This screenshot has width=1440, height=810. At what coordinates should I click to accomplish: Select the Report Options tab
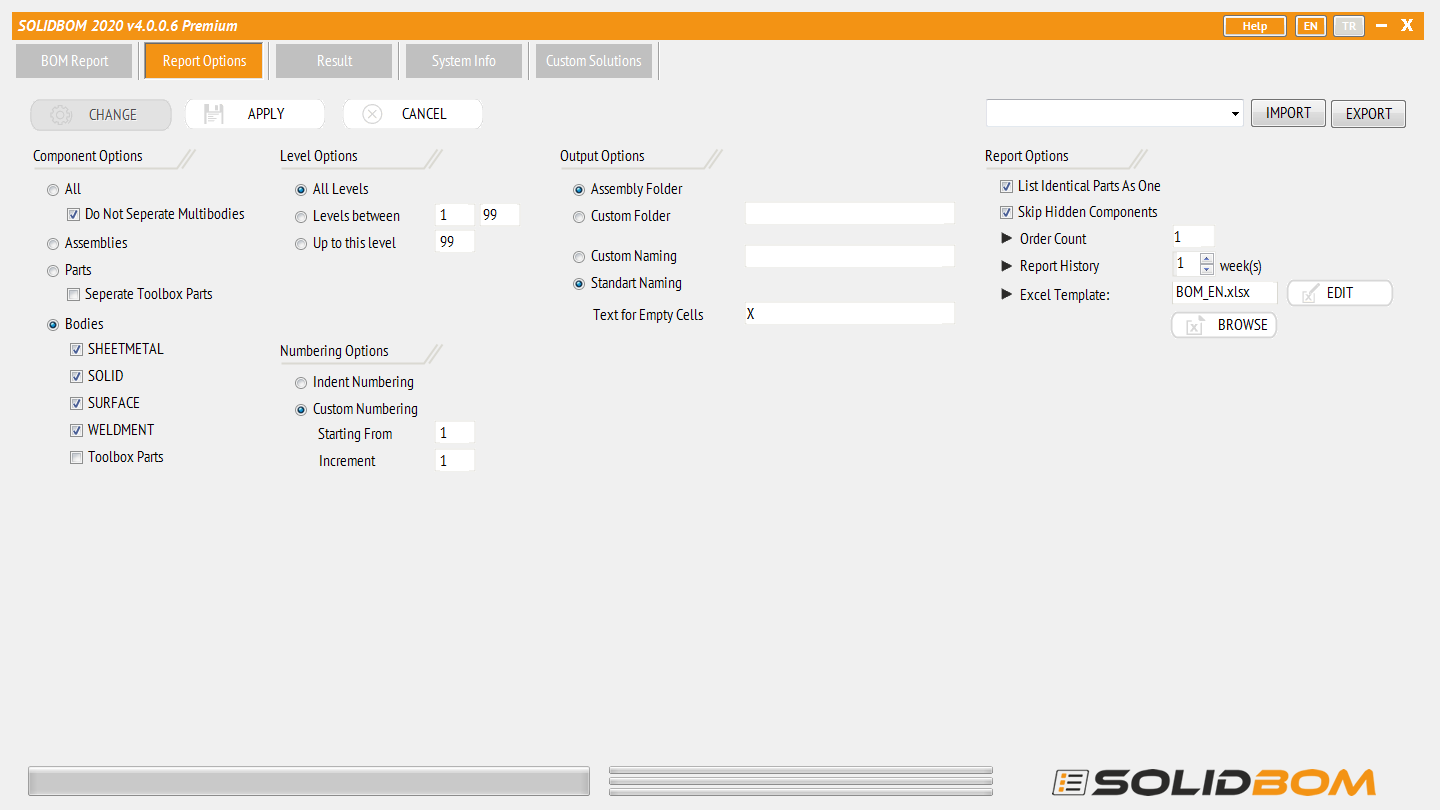[204, 61]
